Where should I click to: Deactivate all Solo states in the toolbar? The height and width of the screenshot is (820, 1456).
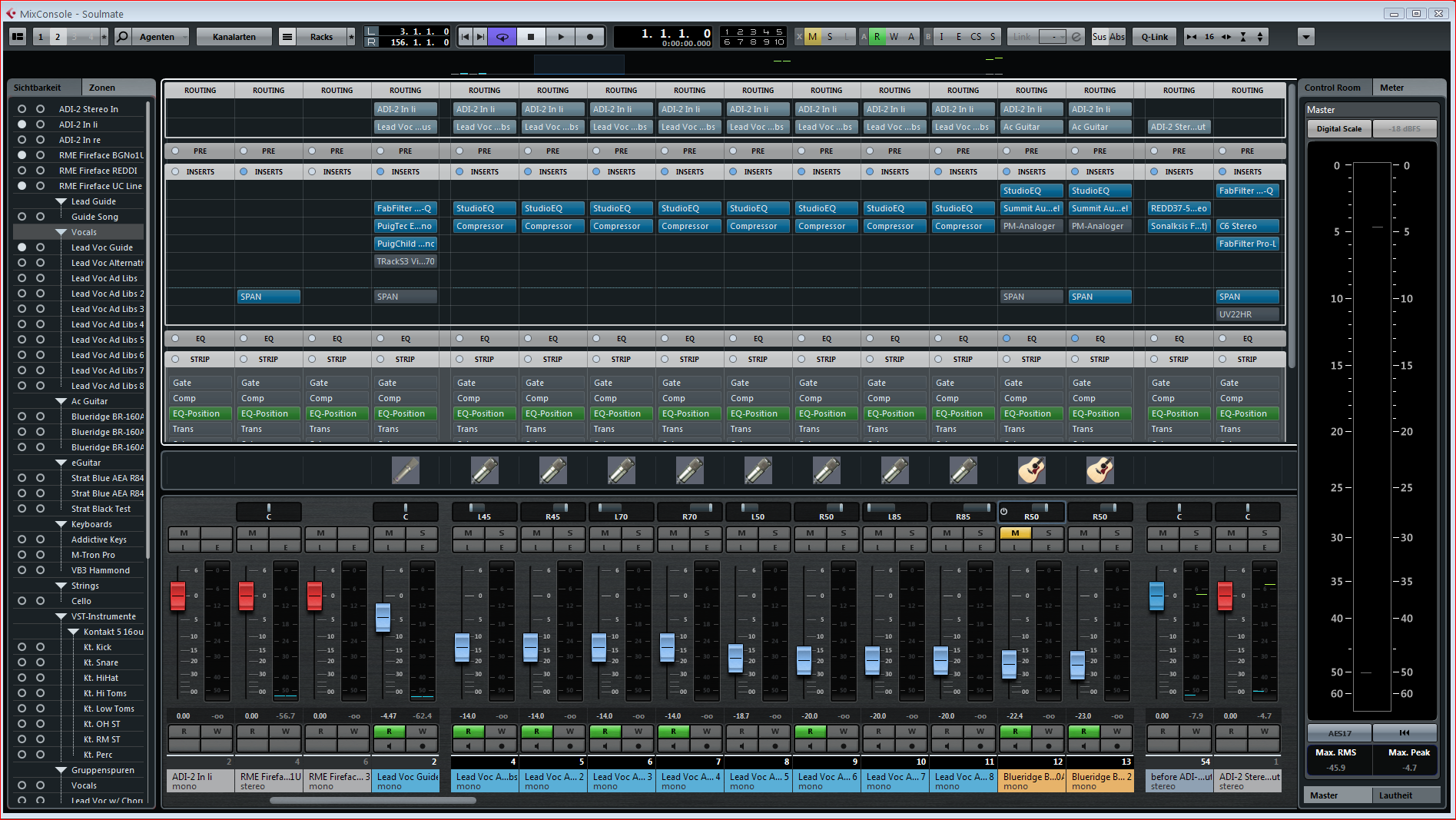[830, 37]
